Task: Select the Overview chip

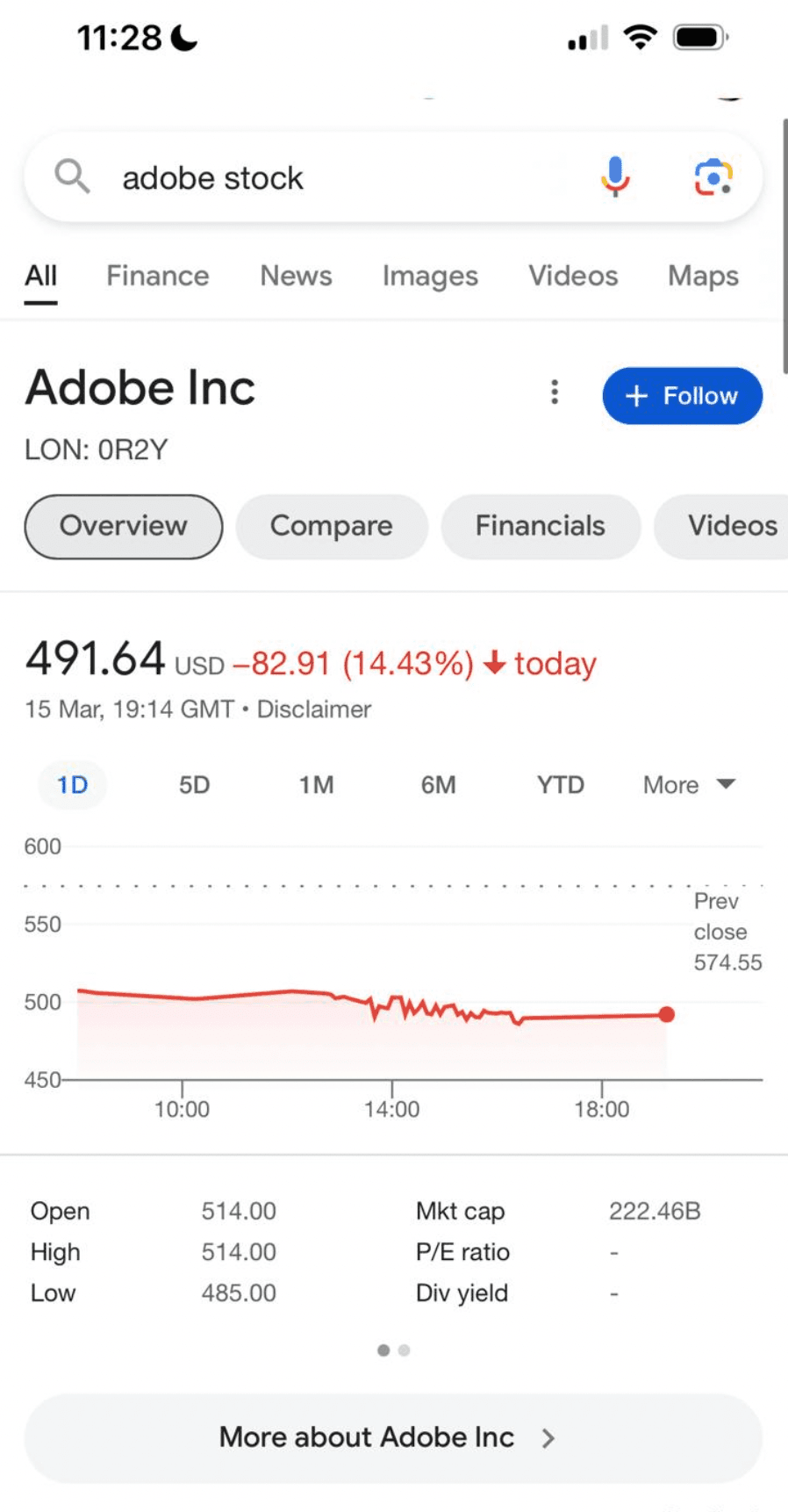Action: (124, 526)
